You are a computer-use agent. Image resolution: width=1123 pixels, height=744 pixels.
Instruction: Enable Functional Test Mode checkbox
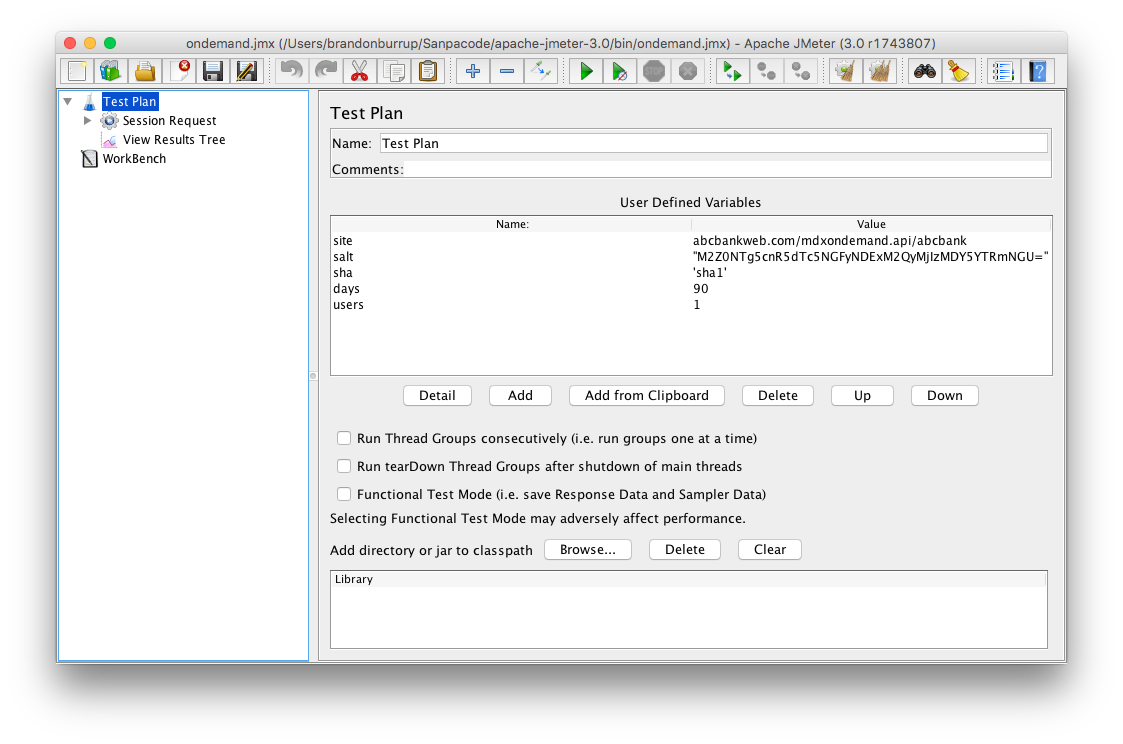(x=344, y=494)
